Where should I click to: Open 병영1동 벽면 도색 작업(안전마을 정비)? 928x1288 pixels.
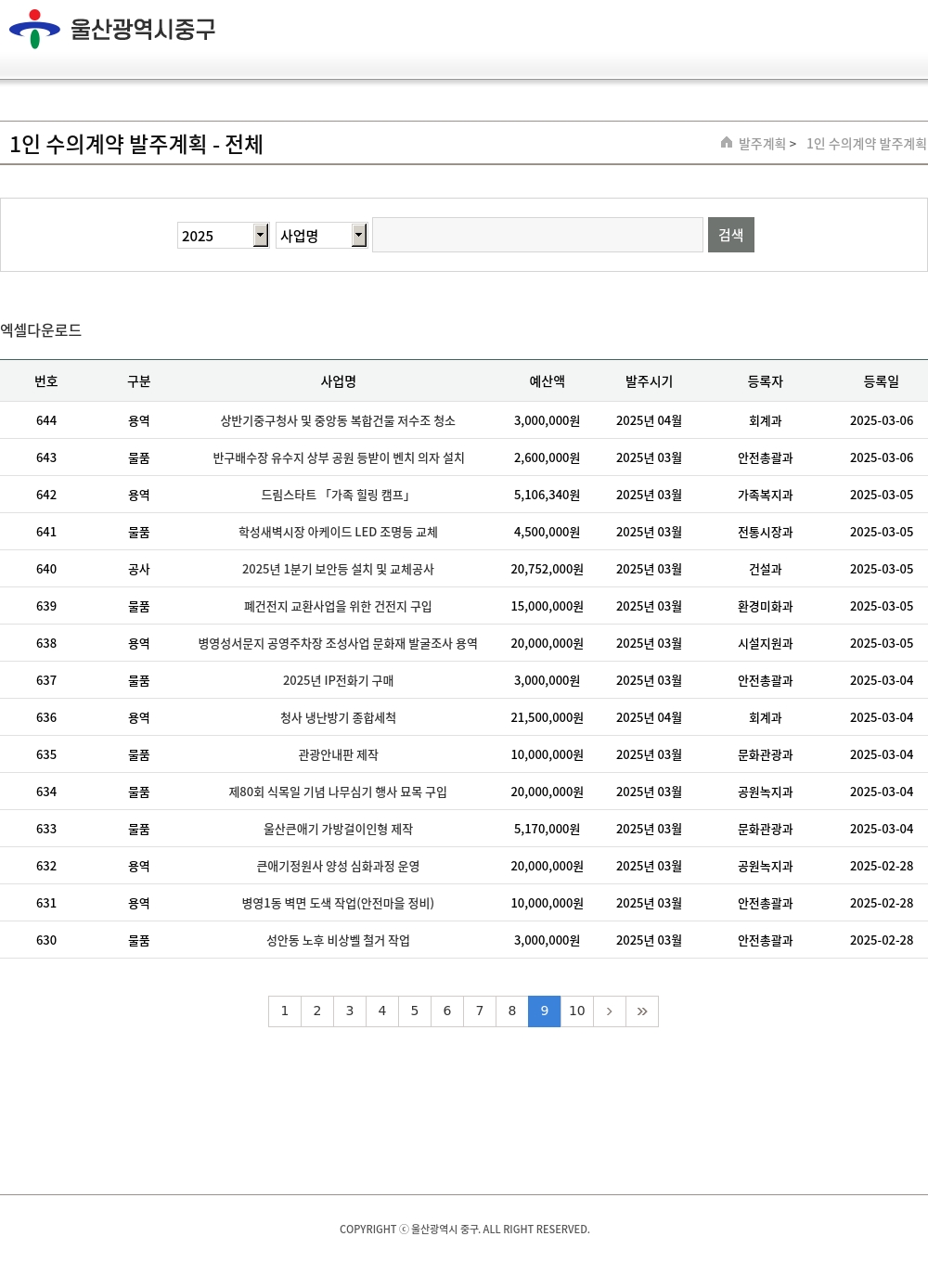pyautogui.click(x=338, y=903)
